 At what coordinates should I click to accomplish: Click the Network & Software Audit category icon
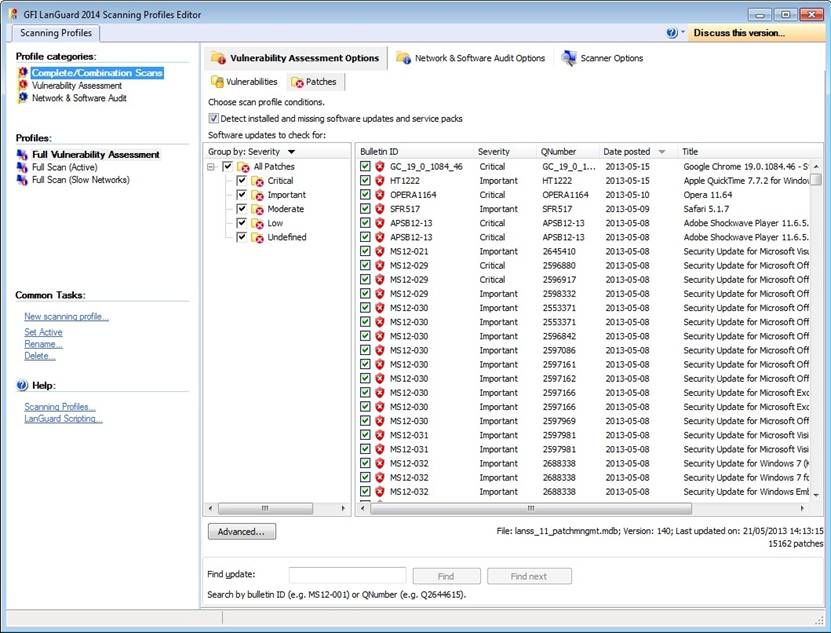(x=22, y=98)
